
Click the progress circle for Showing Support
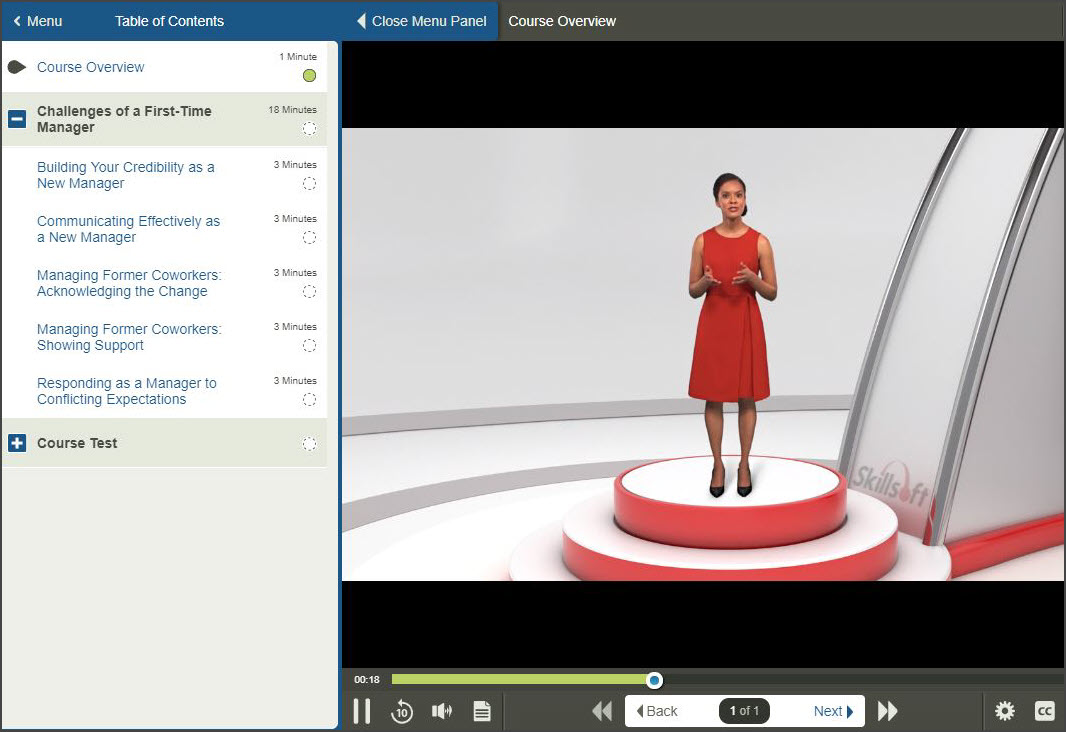[x=309, y=345]
